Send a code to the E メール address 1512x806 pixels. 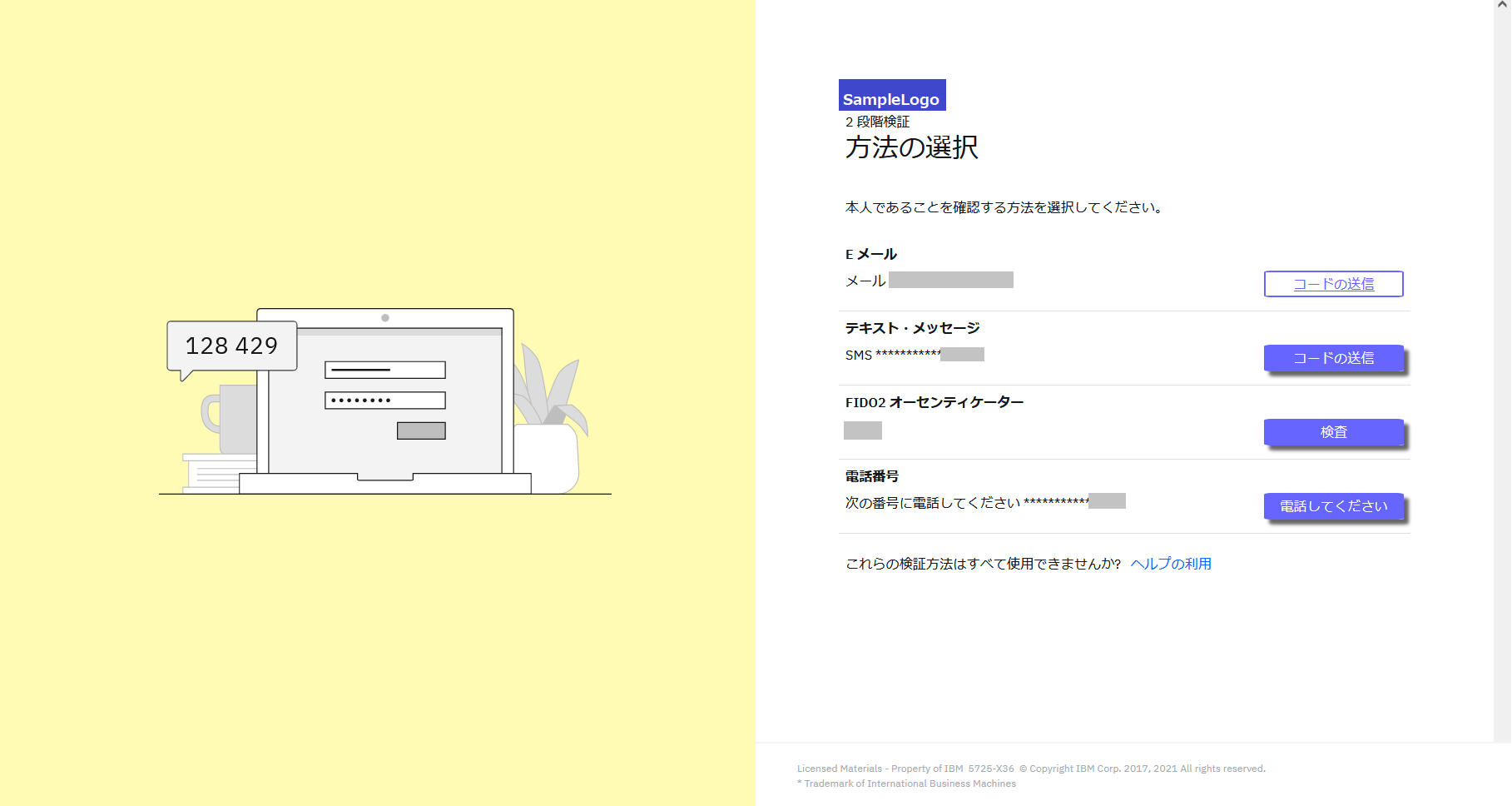1332,284
